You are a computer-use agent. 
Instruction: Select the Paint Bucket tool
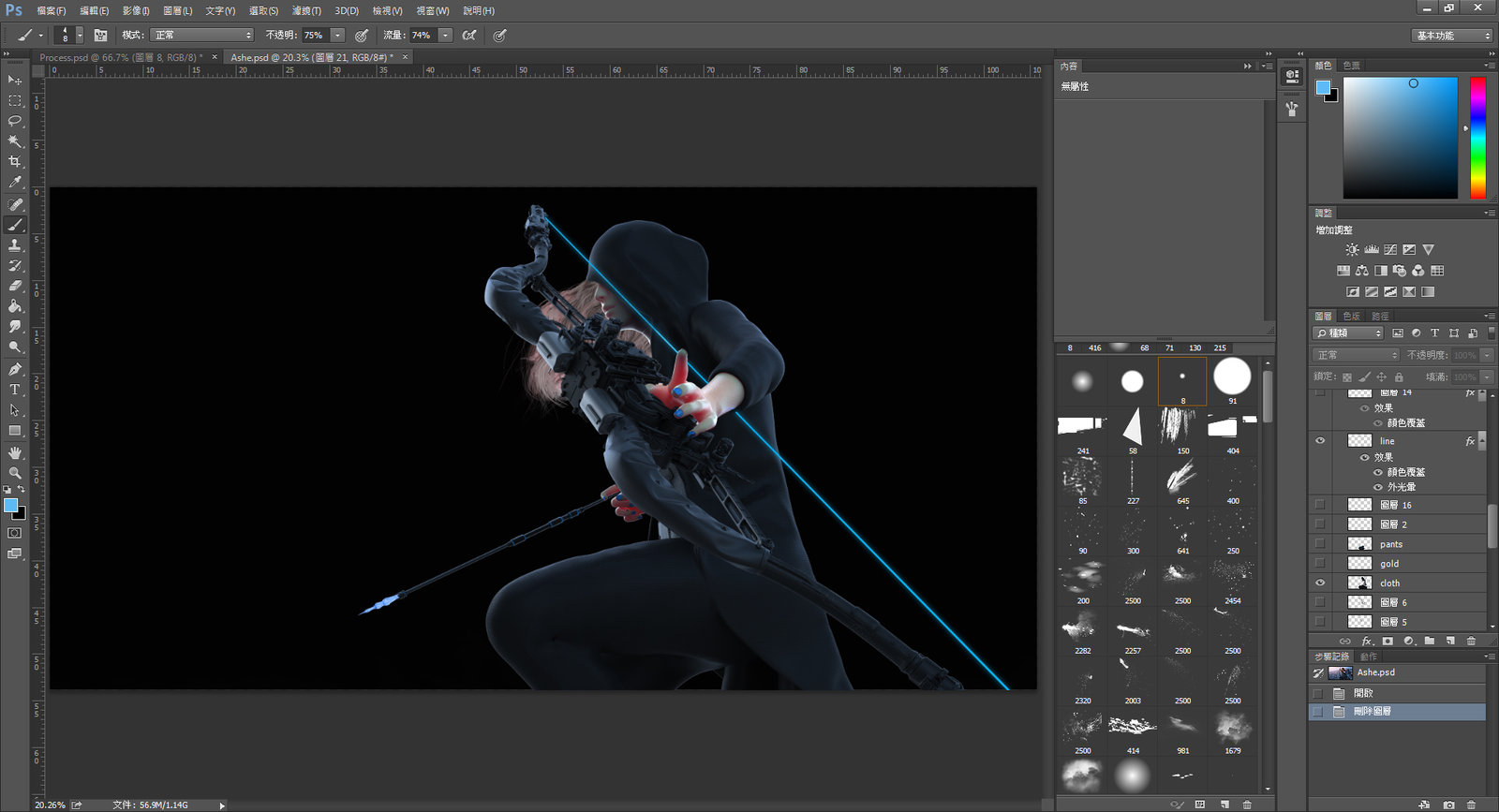[15, 306]
